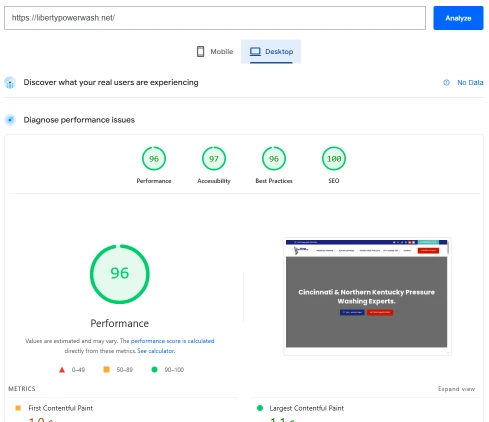Click the Largest Contentful Paint label

point(306,408)
